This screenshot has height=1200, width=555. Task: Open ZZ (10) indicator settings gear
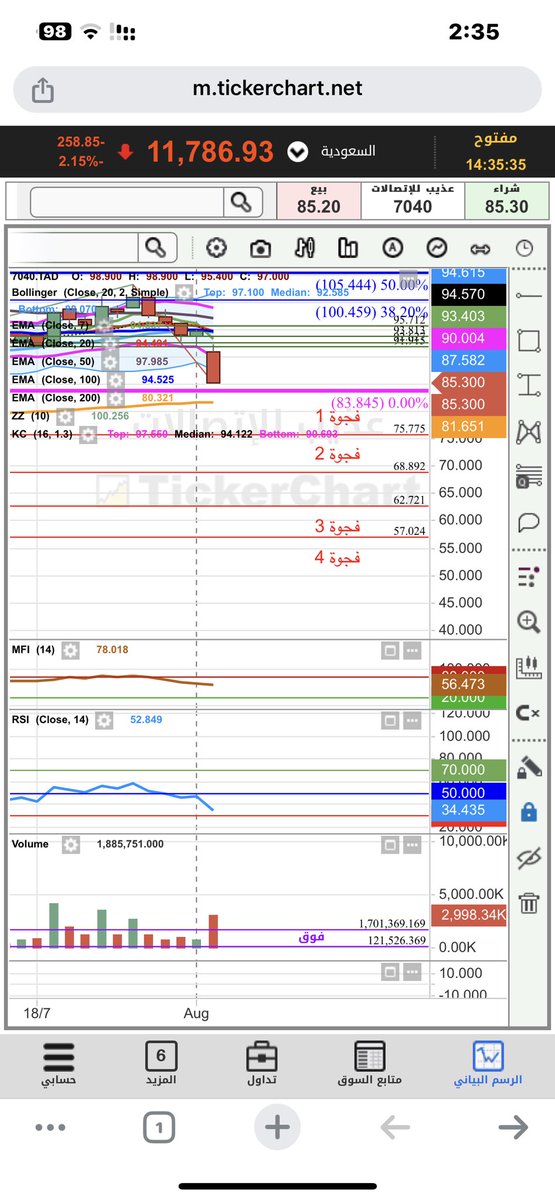(66, 415)
